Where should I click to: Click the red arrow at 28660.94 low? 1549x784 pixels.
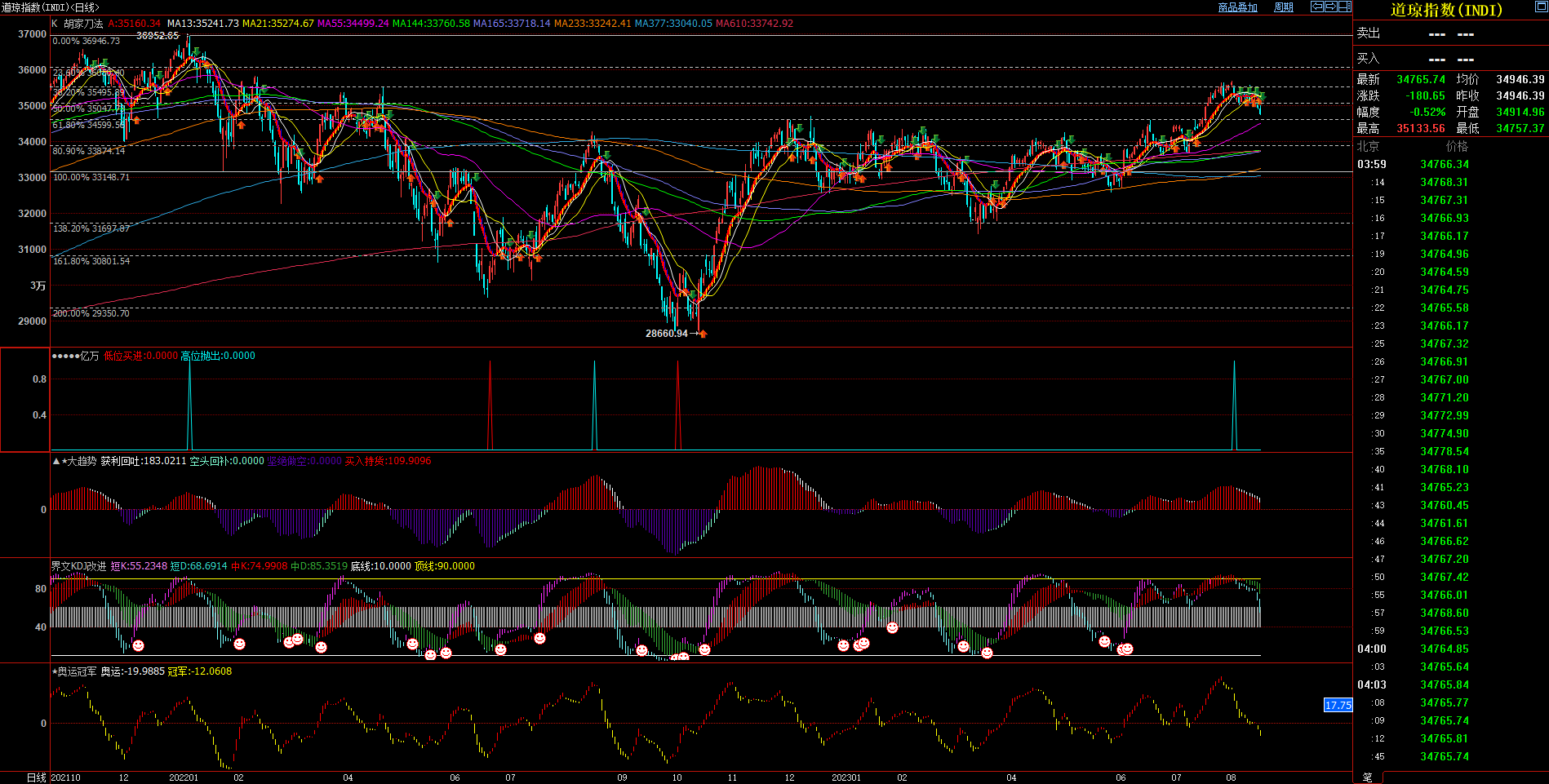click(702, 334)
